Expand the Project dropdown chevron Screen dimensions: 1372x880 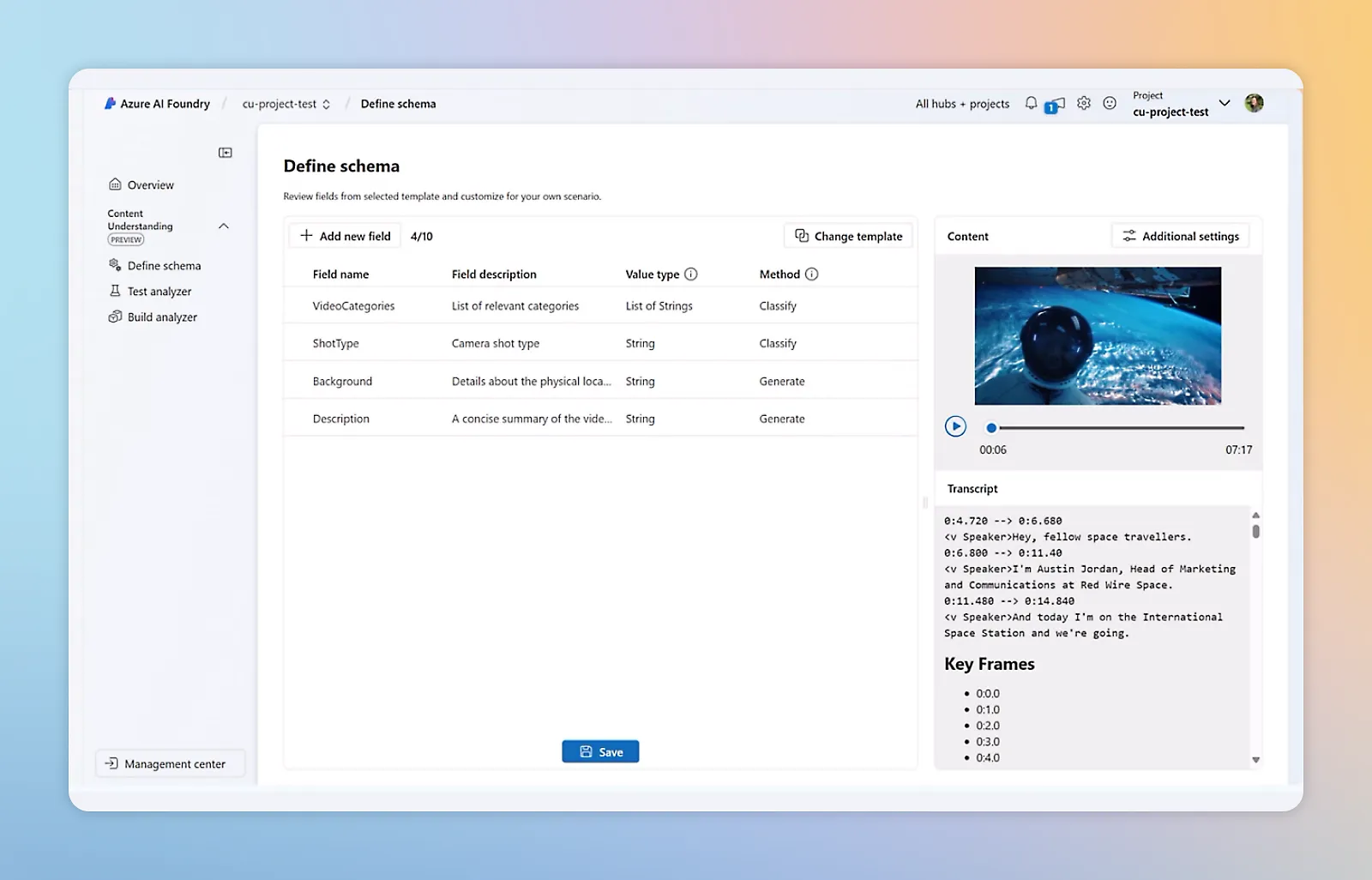click(x=1225, y=103)
